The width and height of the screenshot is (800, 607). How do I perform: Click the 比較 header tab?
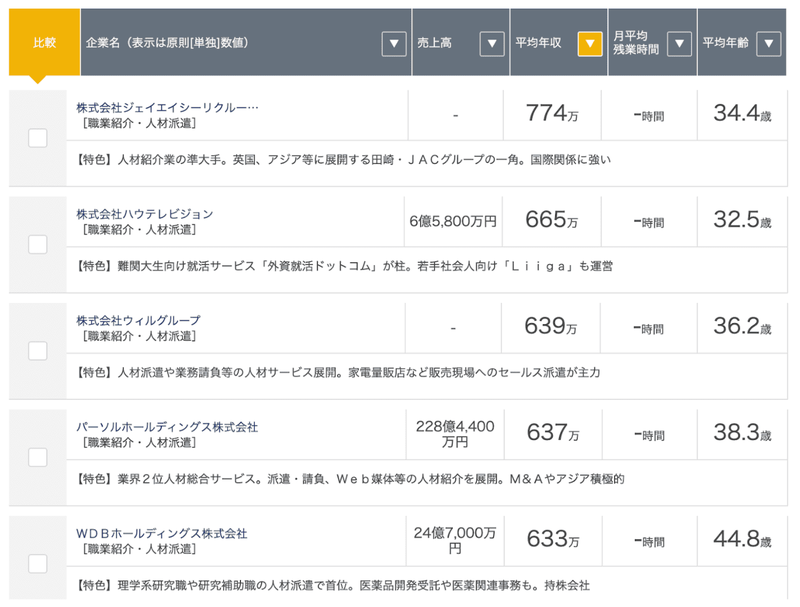tap(44, 42)
